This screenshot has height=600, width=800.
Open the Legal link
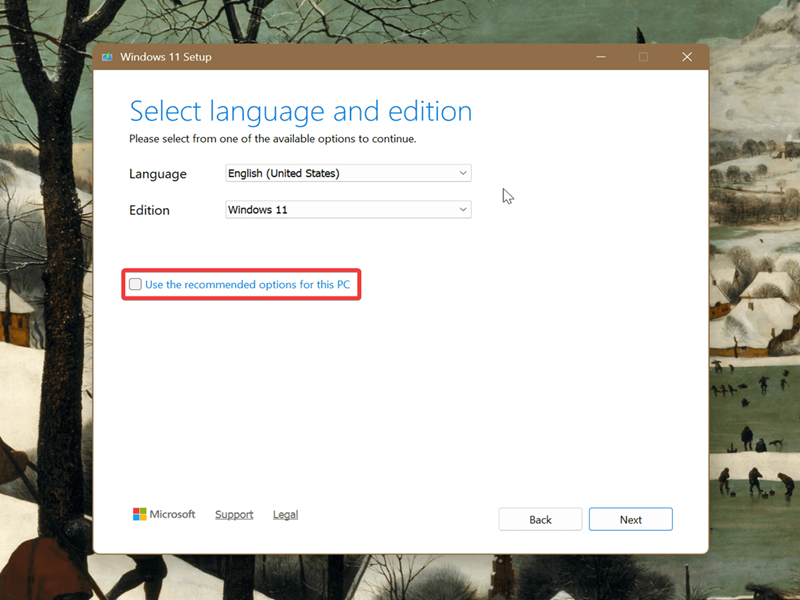[285, 514]
